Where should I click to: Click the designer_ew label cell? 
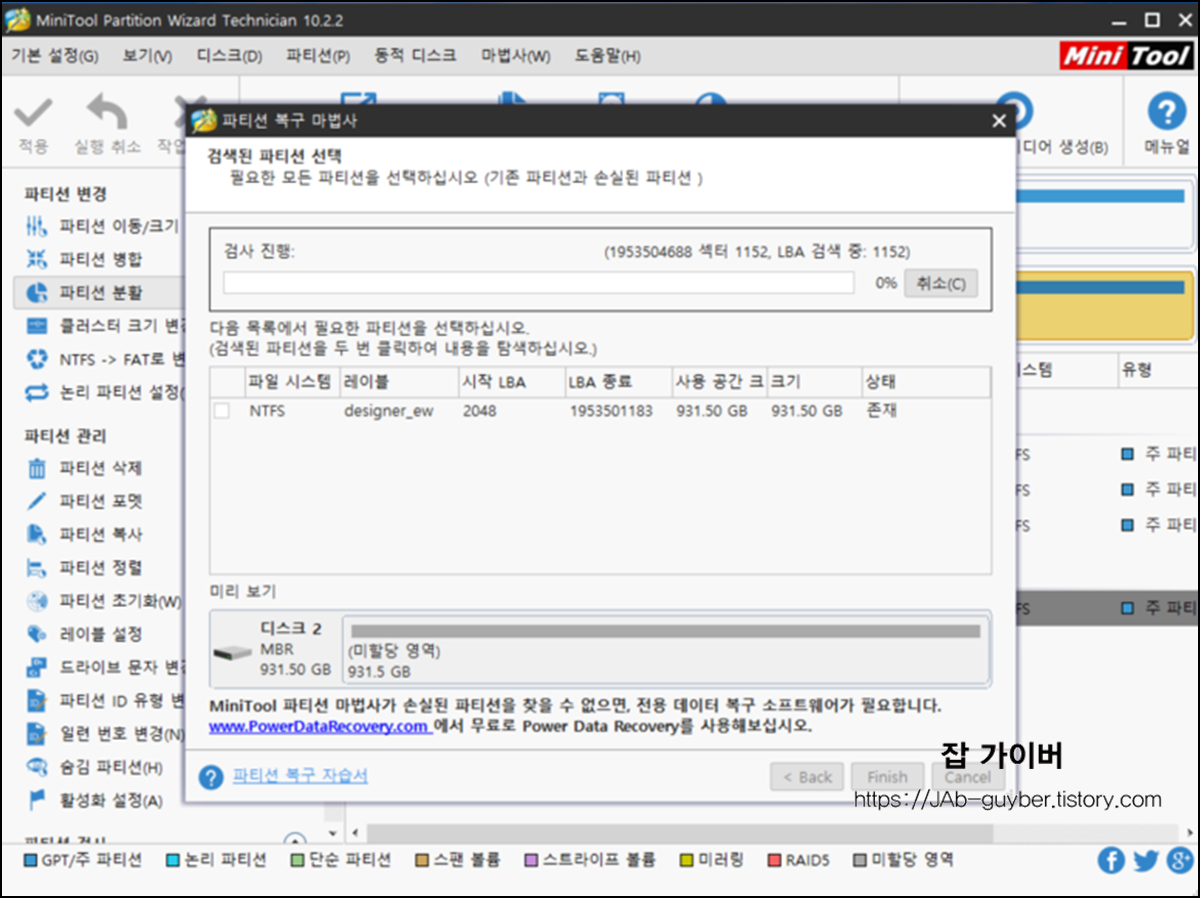point(388,411)
